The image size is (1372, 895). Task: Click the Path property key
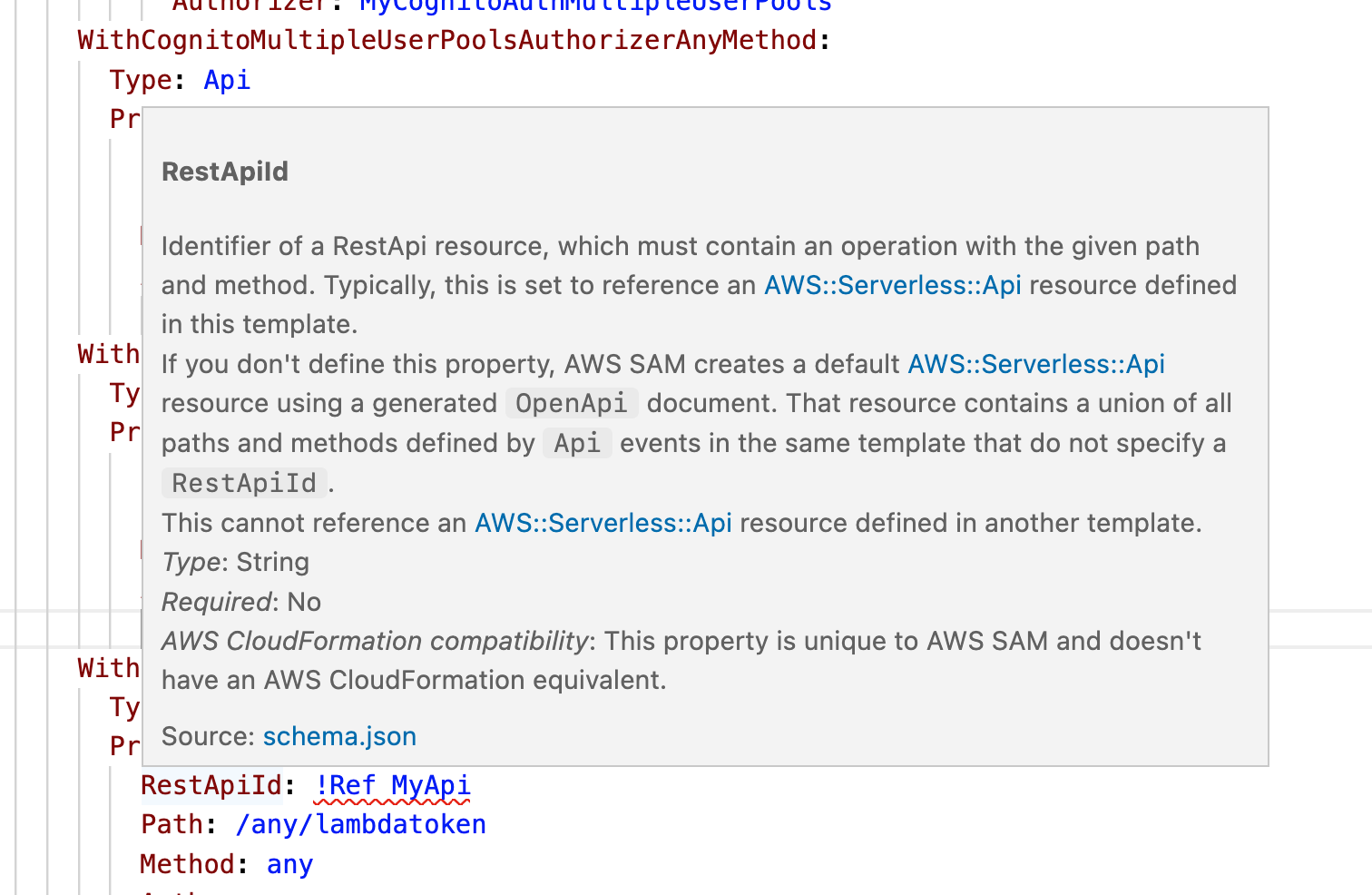coord(171,824)
